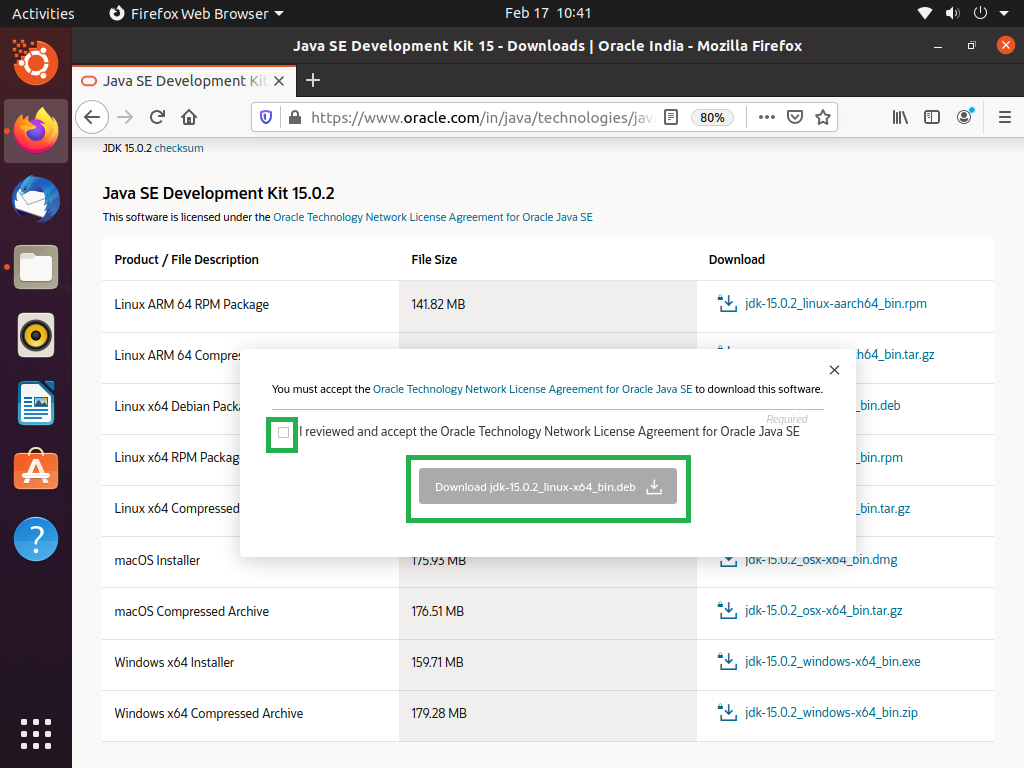1024x768 pixels.
Task: Open Firefox Web Browser app menu
Action: [196, 14]
